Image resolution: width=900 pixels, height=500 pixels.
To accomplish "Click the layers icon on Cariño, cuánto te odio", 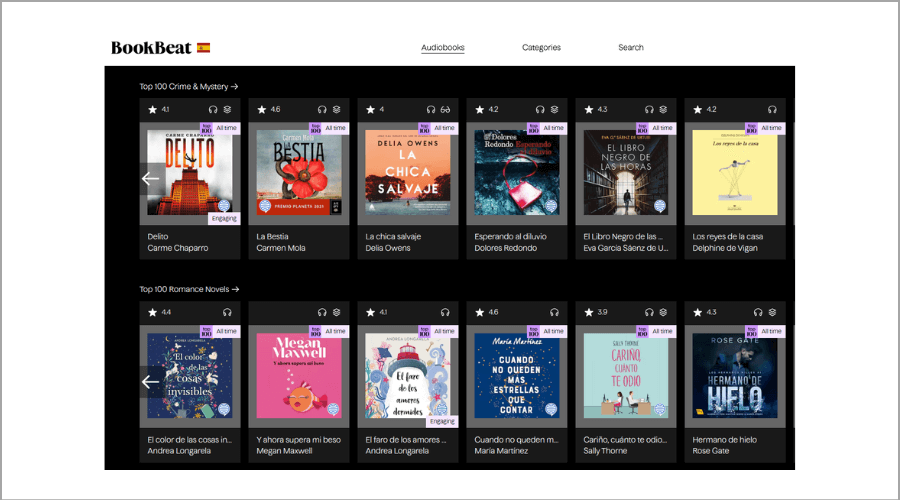I will coord(664,312).
